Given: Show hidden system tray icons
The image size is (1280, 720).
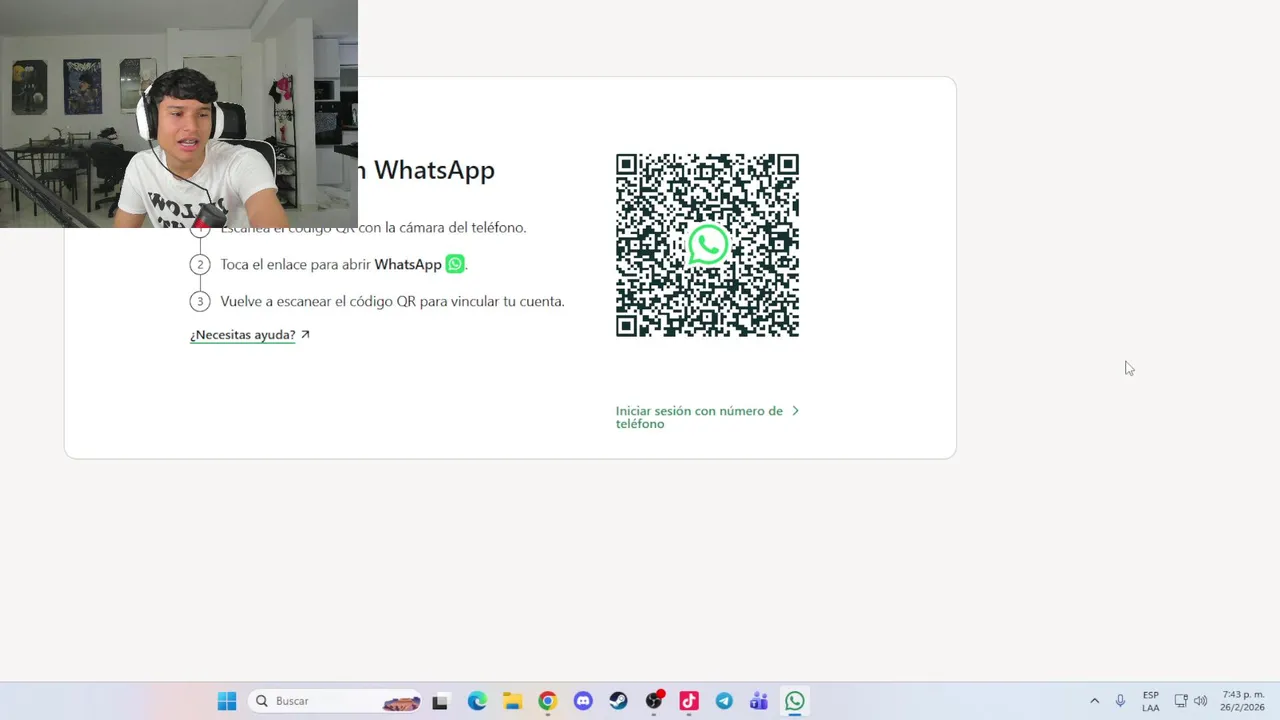Looking at the screenshot, I should coord(1094,701).
